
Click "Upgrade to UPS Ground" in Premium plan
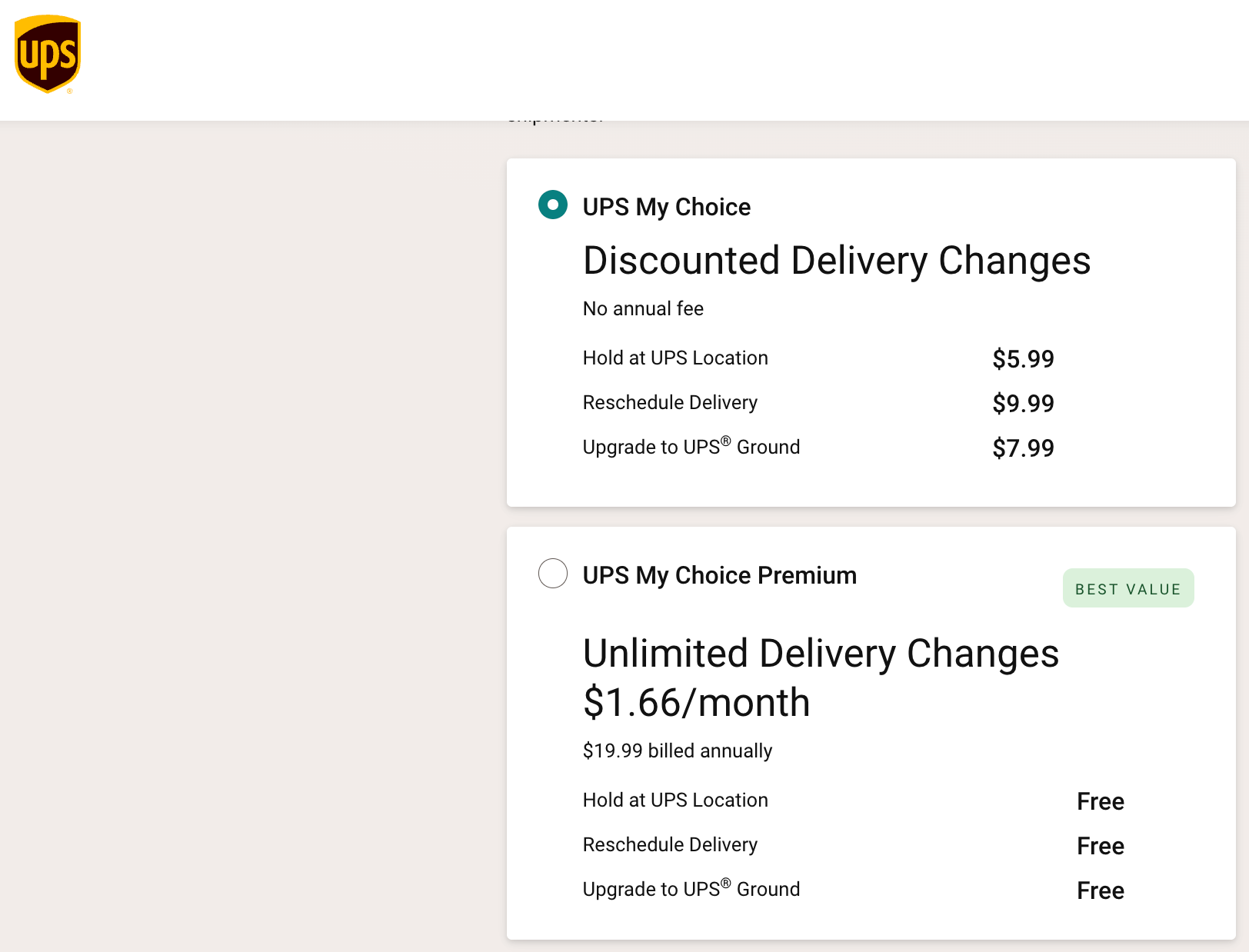point(691,889)
